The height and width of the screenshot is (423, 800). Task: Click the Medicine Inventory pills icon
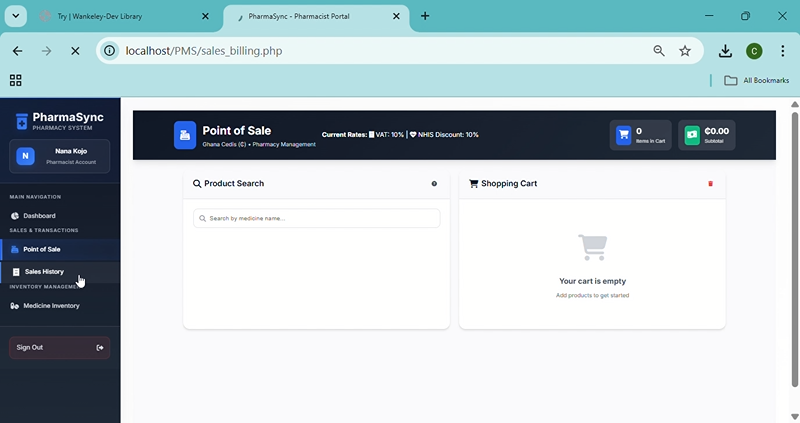tap(15, 306)
